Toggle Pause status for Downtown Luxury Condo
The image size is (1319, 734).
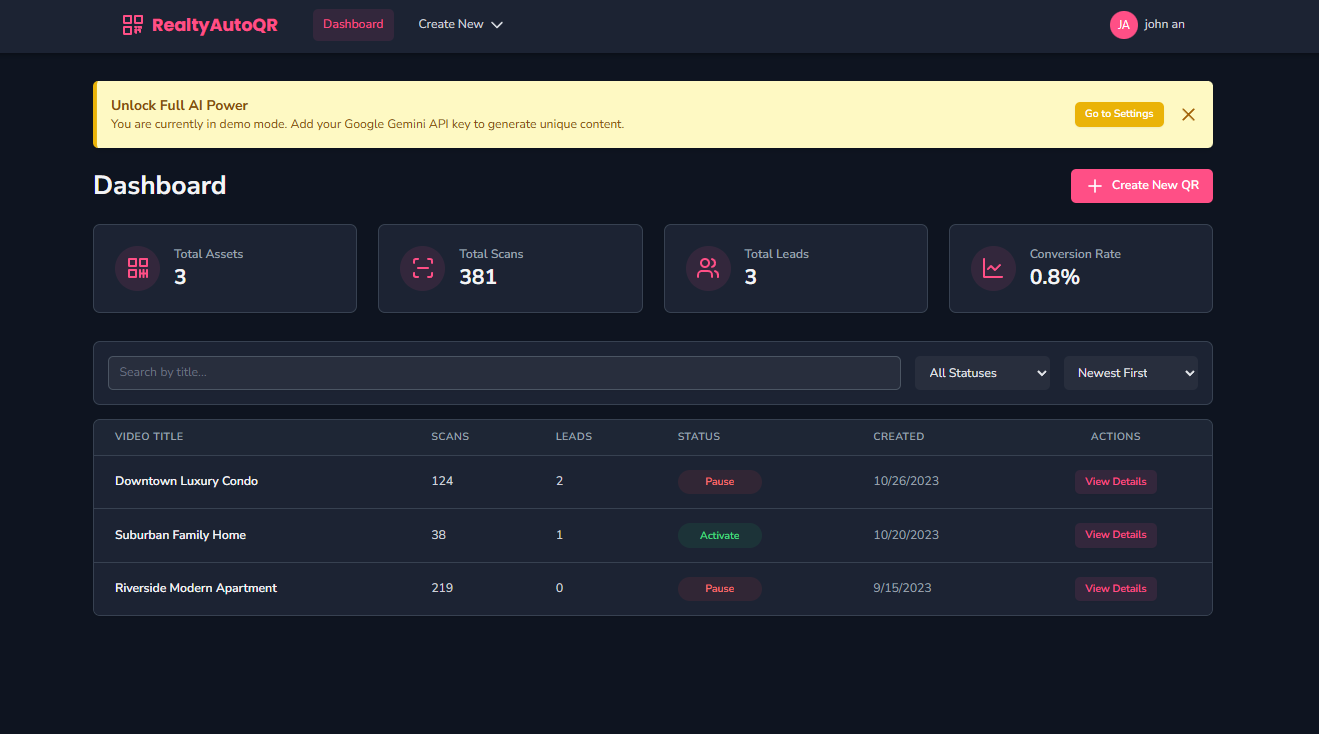pos(720,482)
